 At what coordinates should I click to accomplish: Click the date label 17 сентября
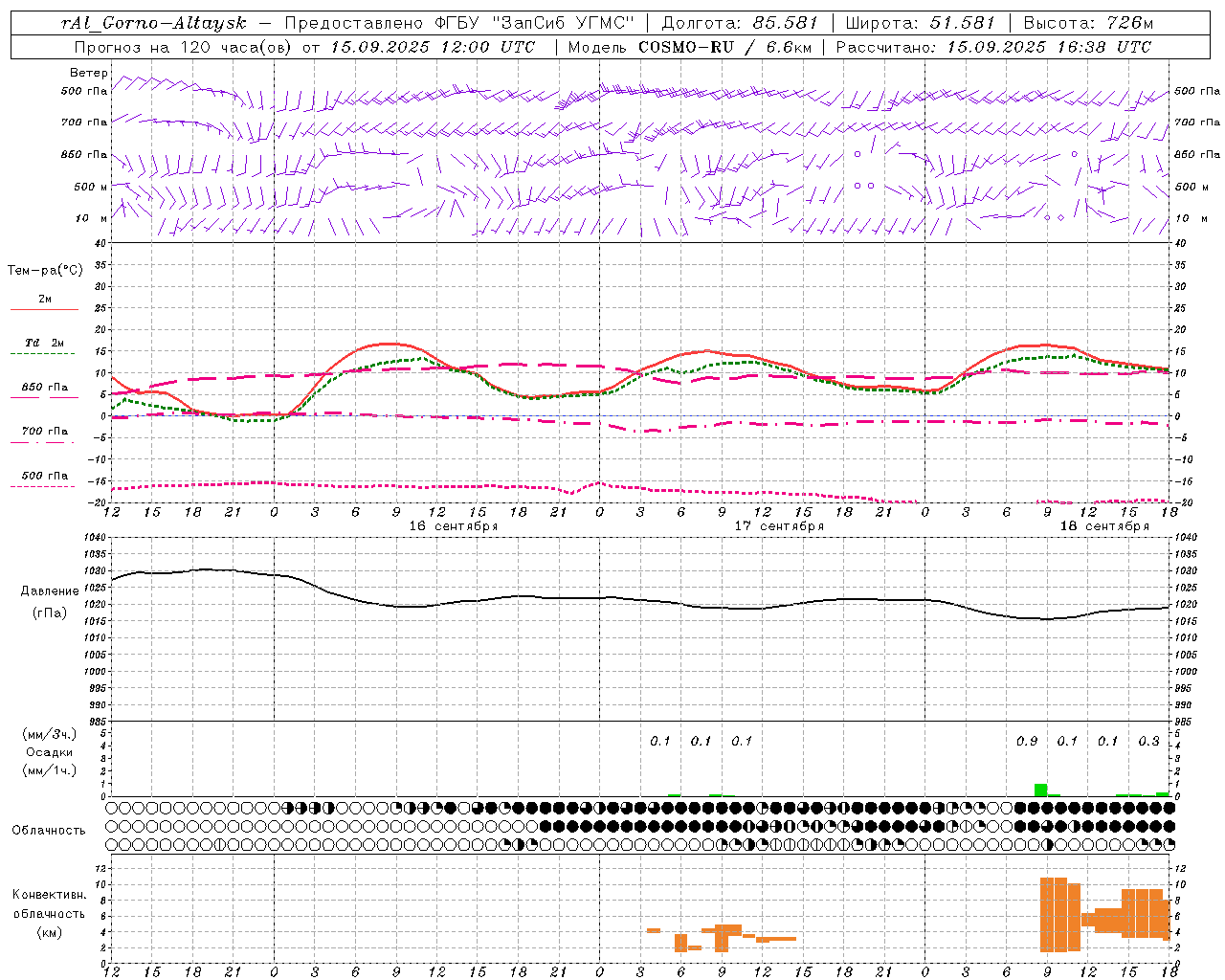point(779,525)
